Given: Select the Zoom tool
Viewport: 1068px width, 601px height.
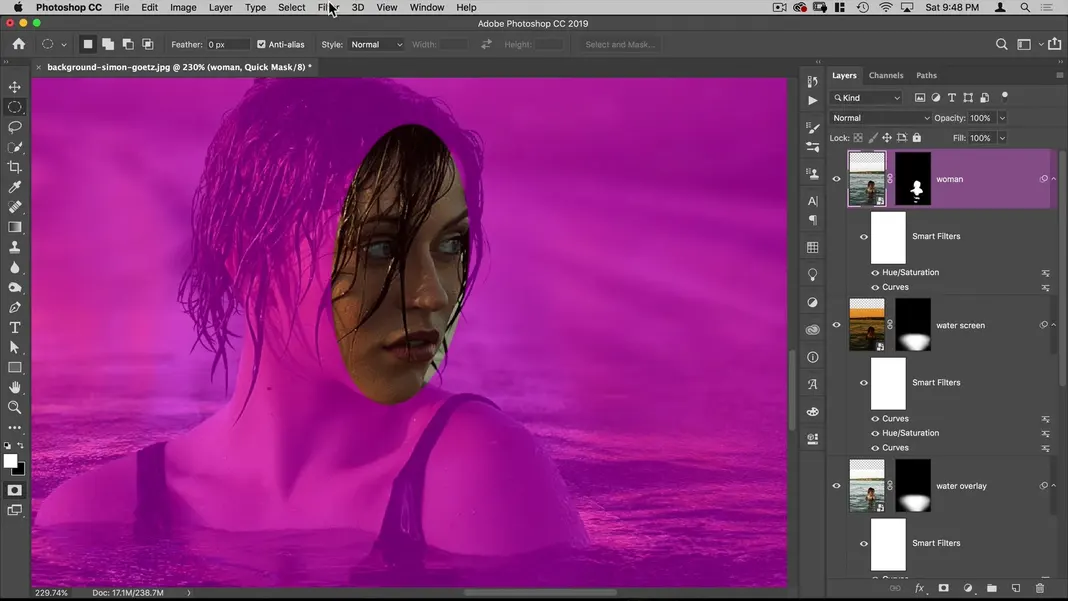Looking at the screenshot, I should [x=14, y=407].
